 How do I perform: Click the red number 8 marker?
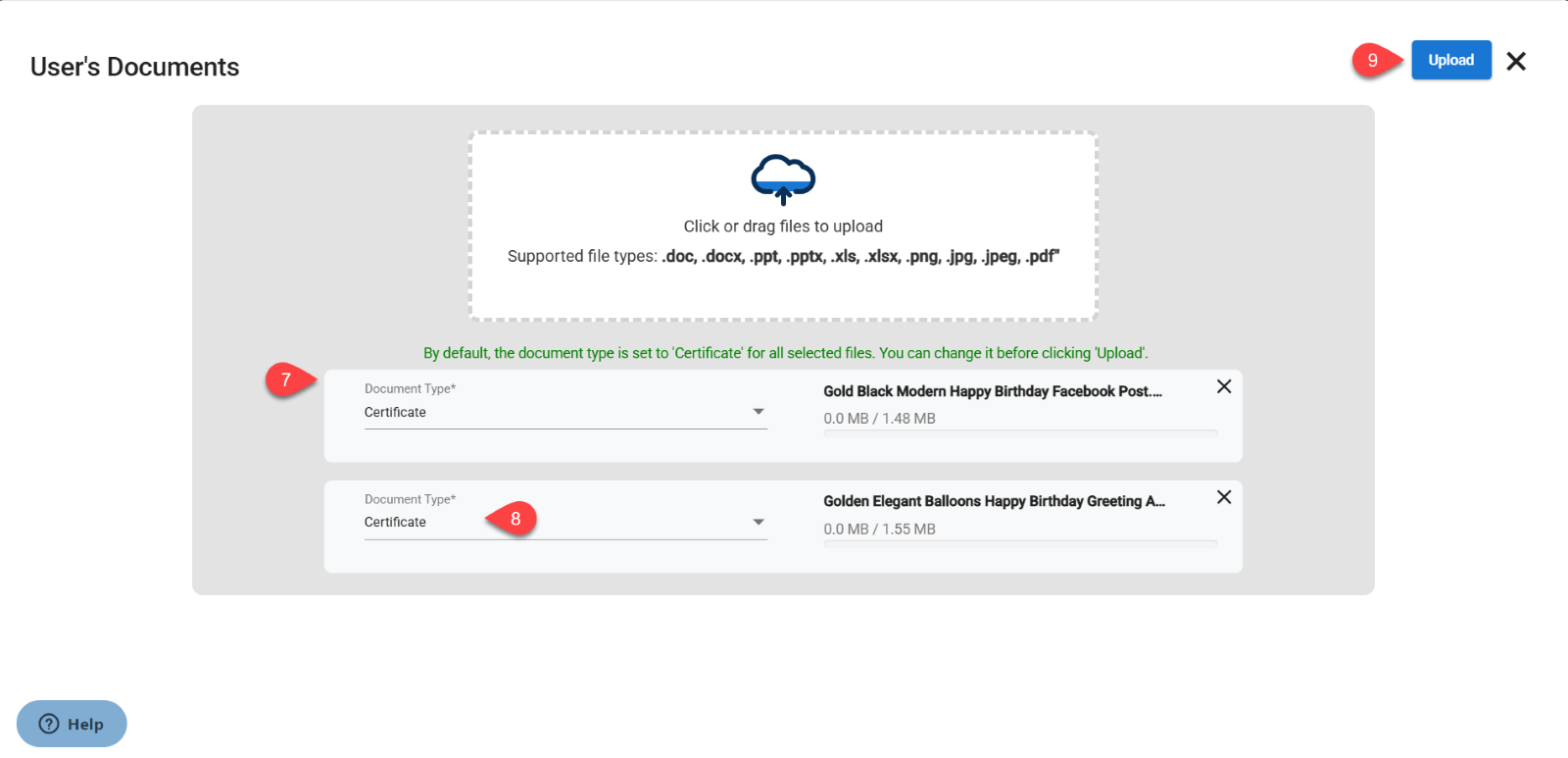pos(514,519)
